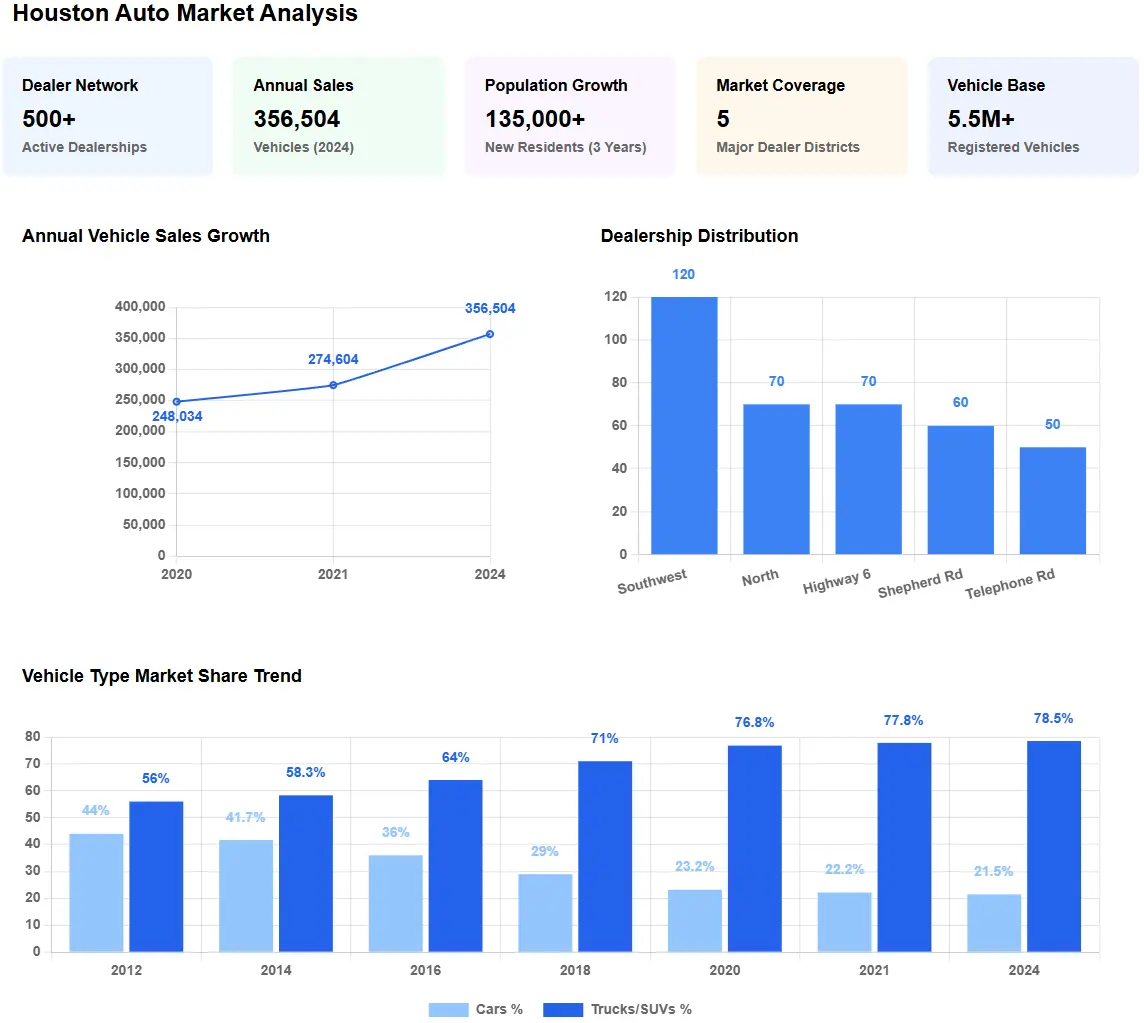The width and height of the screenshot is (1144, 1023).
Task: Select the Shepherd Rd bar showing 60
Action: coord(960,490)
